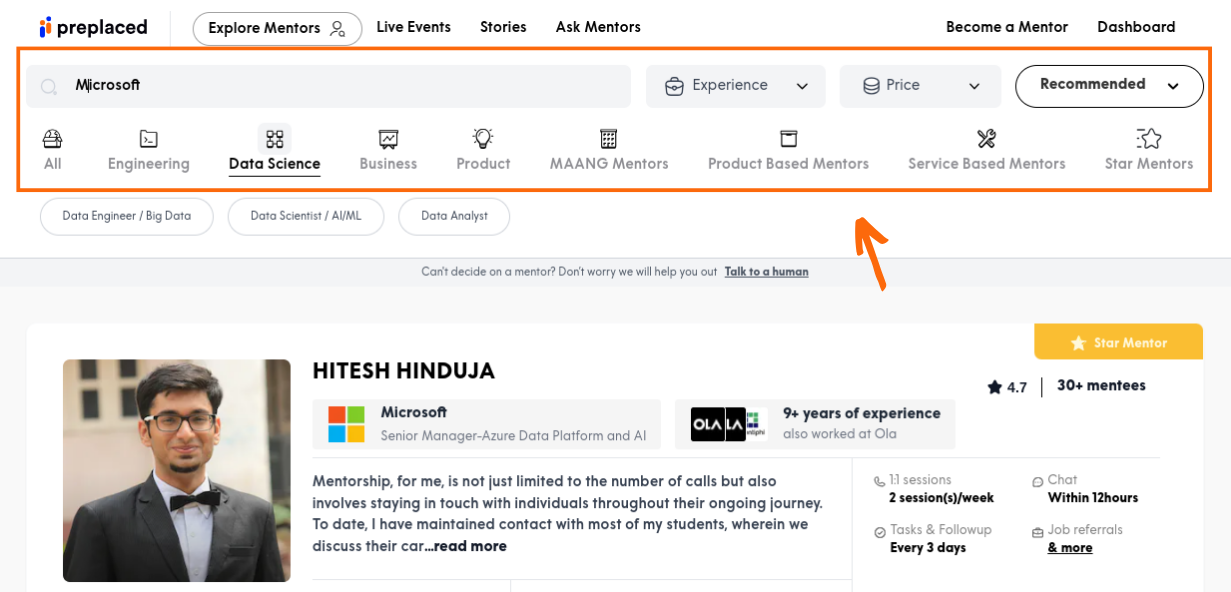Select the Product Based Mentors box icon
This screenshot has height=592, width=1231.
[x=788, y=138]
